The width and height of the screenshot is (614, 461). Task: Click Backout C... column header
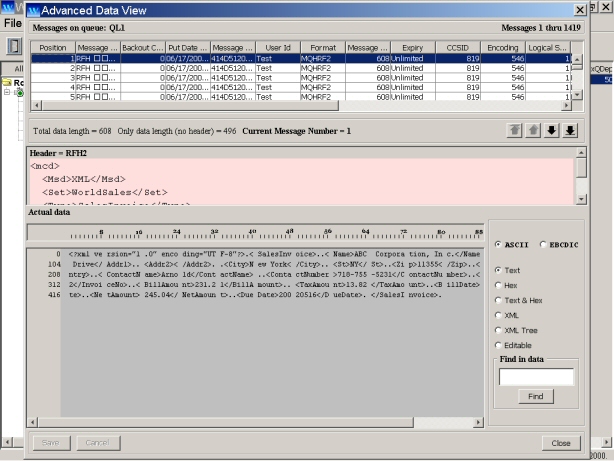tap(143, 47)
